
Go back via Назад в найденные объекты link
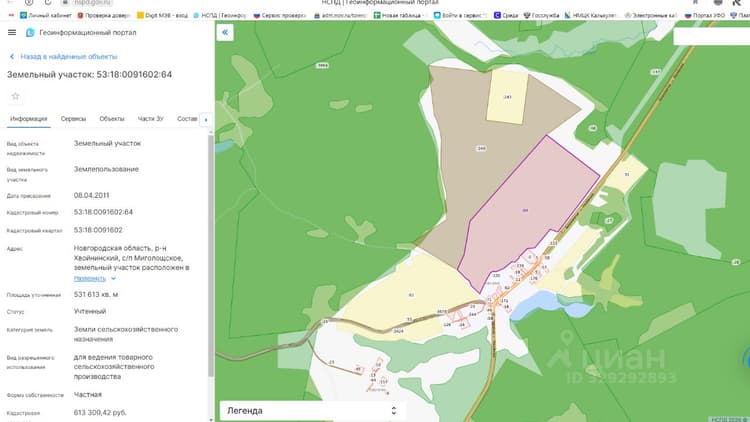68,56
